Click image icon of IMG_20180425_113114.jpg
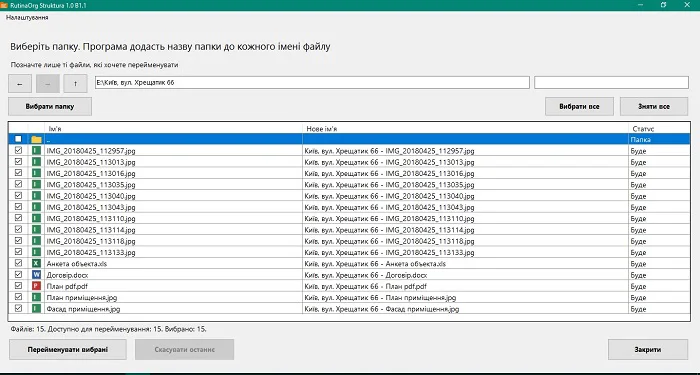The height and width of the screenshot is (375, 700). (37, 229)
